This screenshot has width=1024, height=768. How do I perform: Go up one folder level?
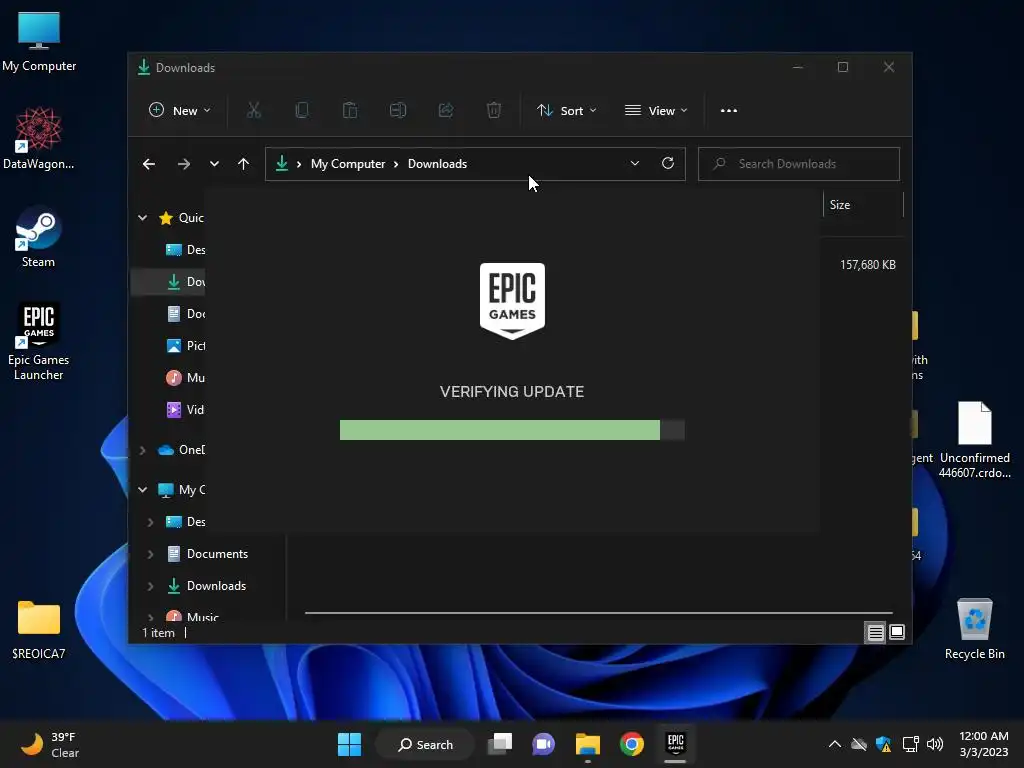[244, 164]
